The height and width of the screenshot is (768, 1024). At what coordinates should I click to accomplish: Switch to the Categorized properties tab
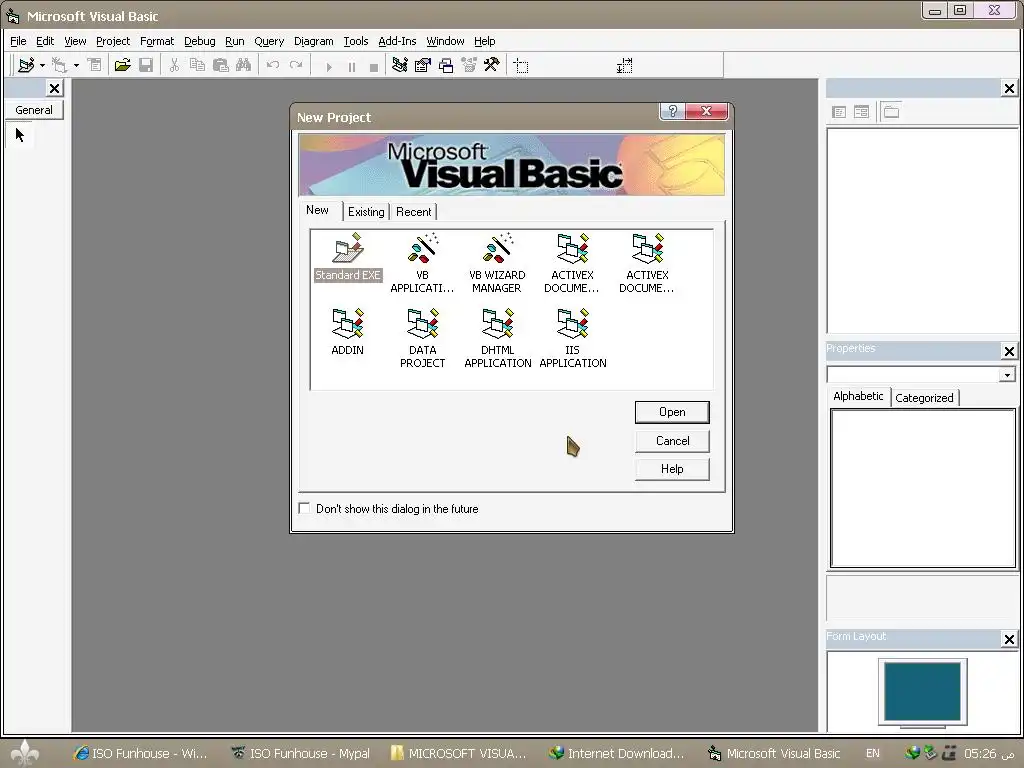924,398
